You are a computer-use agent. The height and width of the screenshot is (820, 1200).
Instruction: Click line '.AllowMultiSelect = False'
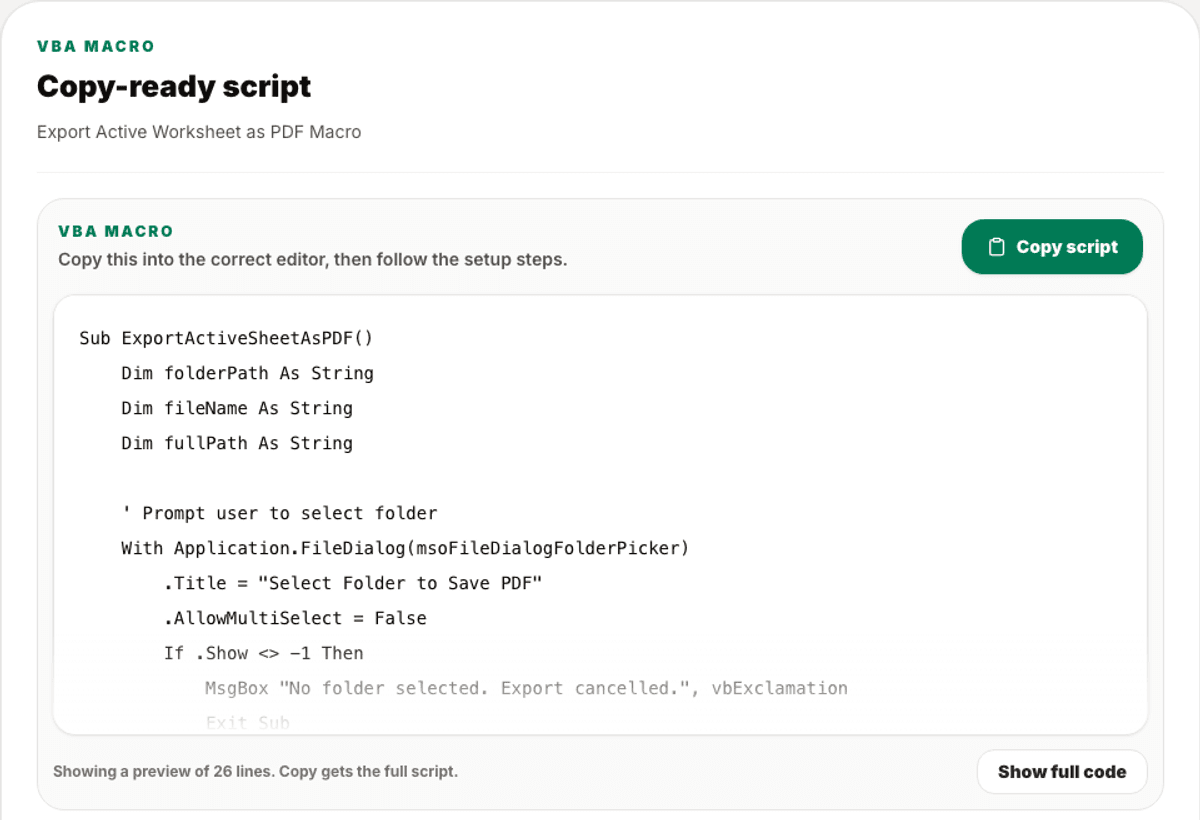point(295,618)
